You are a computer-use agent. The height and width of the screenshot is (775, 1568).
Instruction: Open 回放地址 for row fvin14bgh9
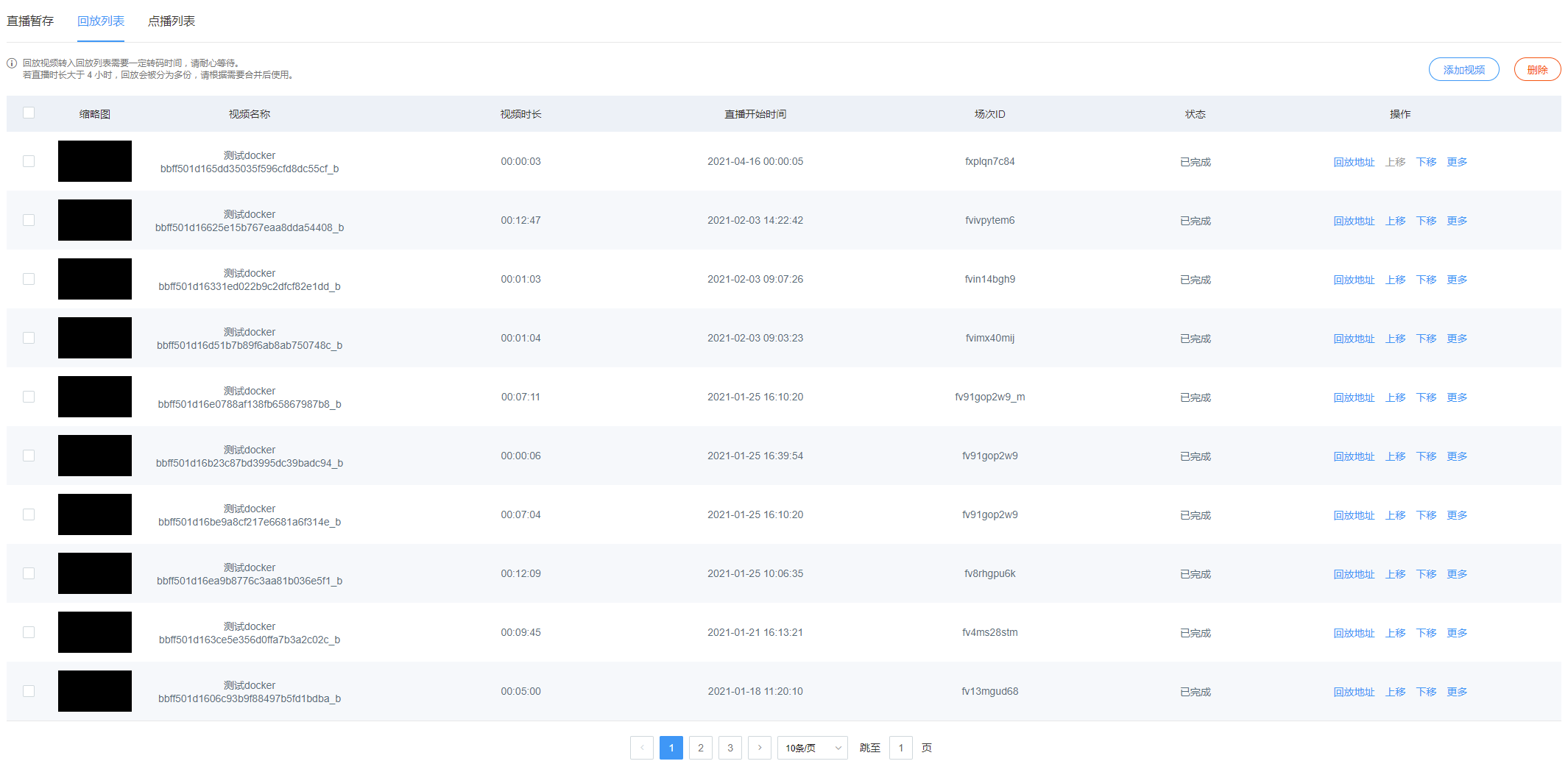pyautogui.click(x=1354, y=280)
